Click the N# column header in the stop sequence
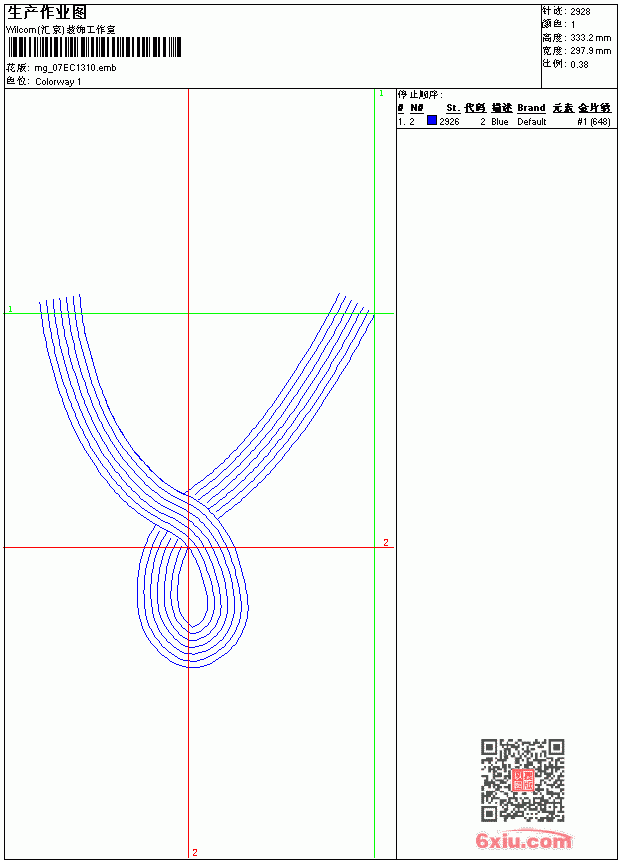 [417, 108]
